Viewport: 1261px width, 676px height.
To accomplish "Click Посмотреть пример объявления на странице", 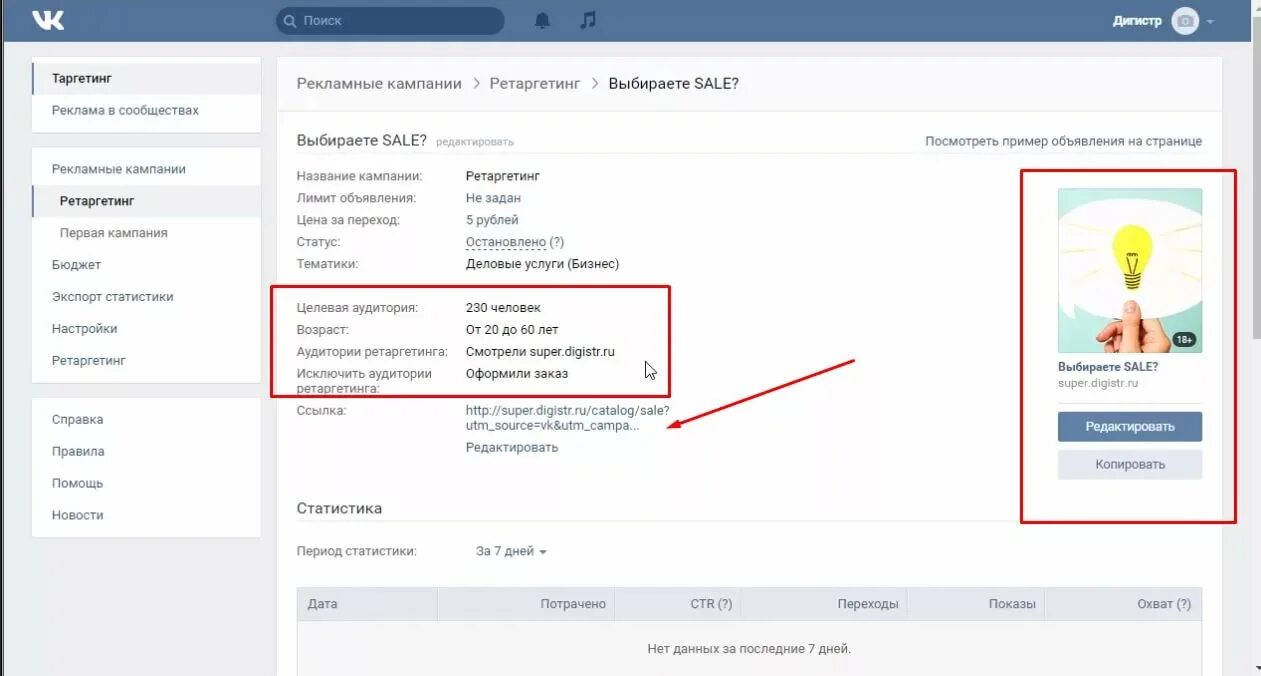I will [1063, 142].
